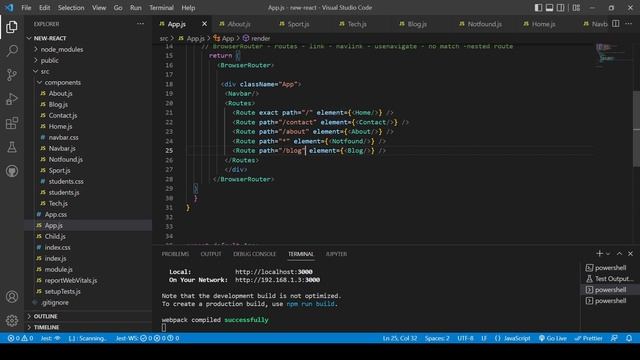Image resolution: width=640 pixels, height=360 pixels.
Task: Toggle secondary side bar layout icon
Action: pyautogui.click(x=561, y=8)
